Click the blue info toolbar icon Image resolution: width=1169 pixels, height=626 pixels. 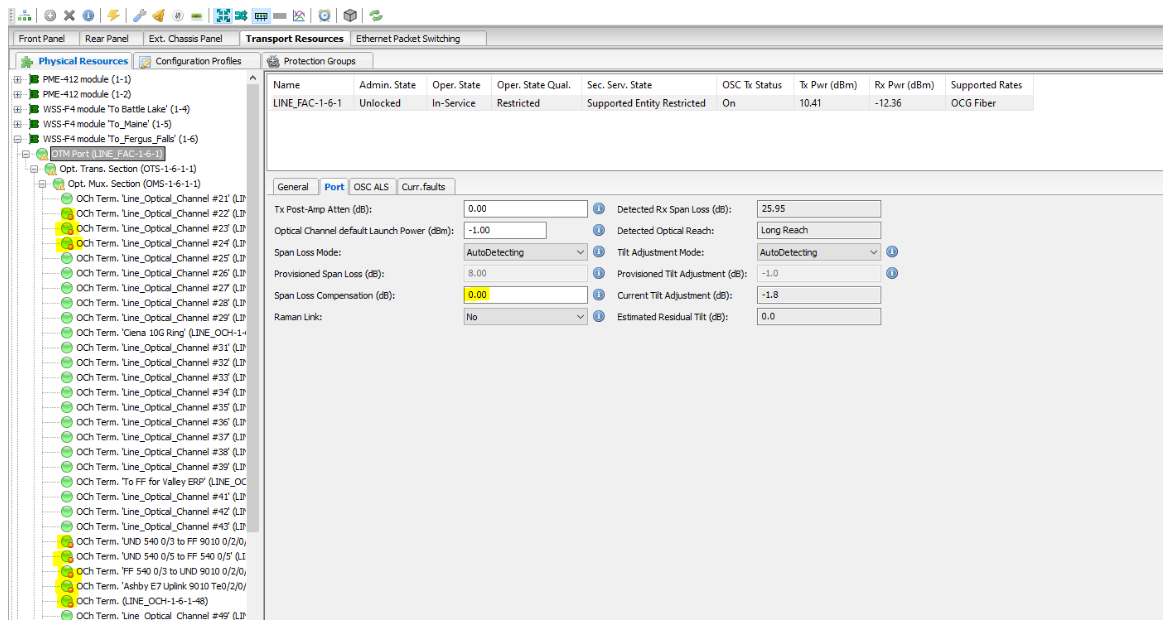click(88, 16)
